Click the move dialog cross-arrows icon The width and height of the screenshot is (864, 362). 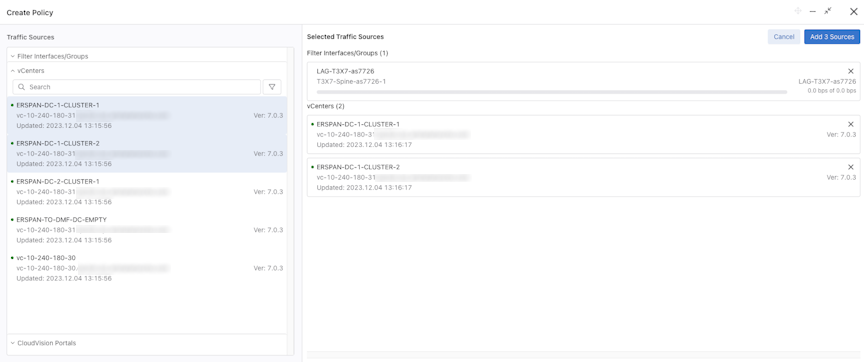coord(798,11)
